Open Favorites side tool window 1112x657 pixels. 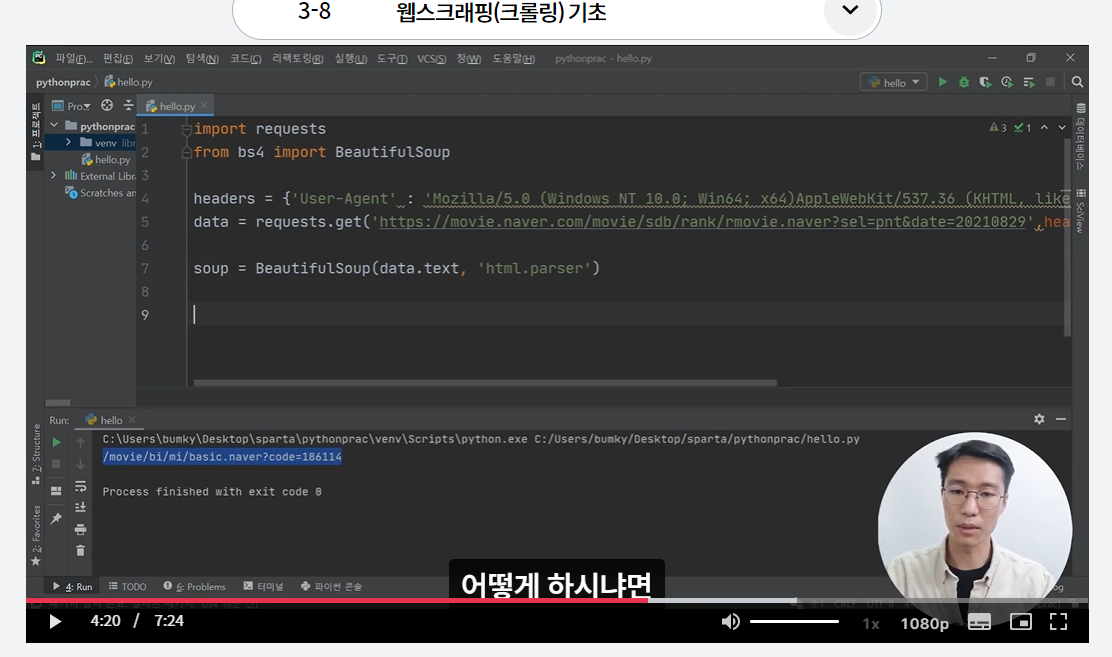[36, 536]
